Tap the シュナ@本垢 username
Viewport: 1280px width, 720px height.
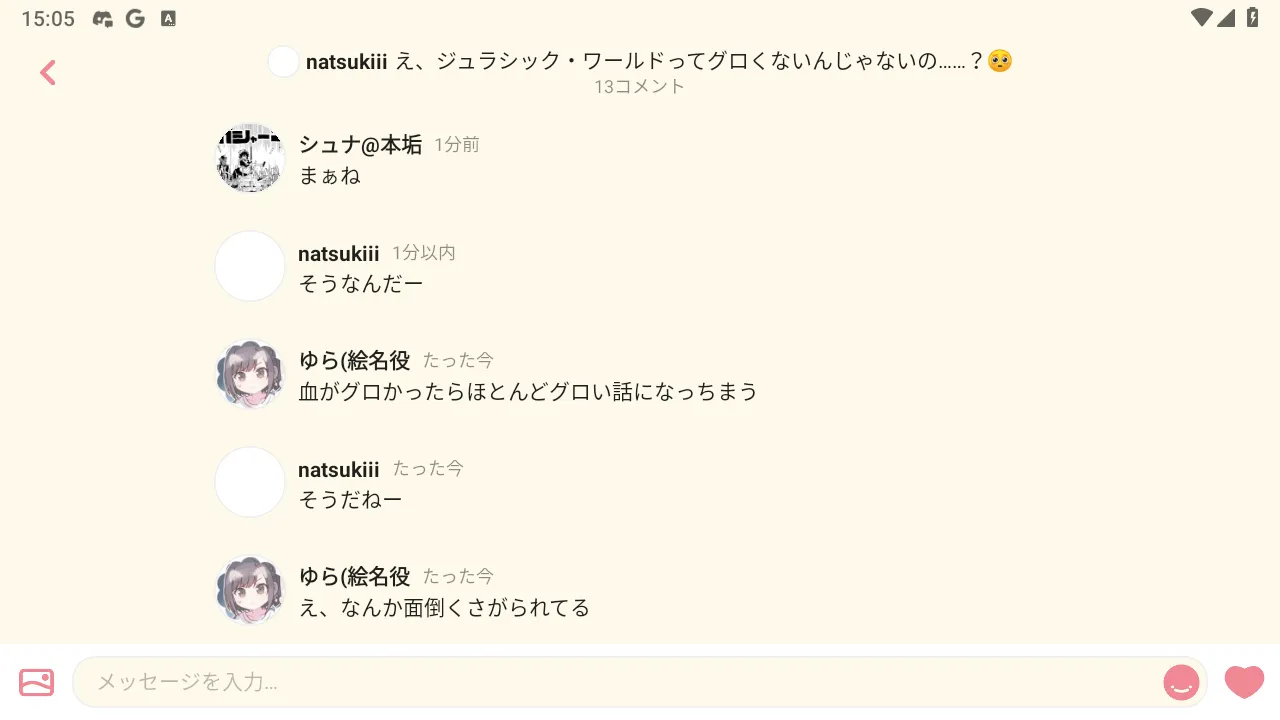360,145
